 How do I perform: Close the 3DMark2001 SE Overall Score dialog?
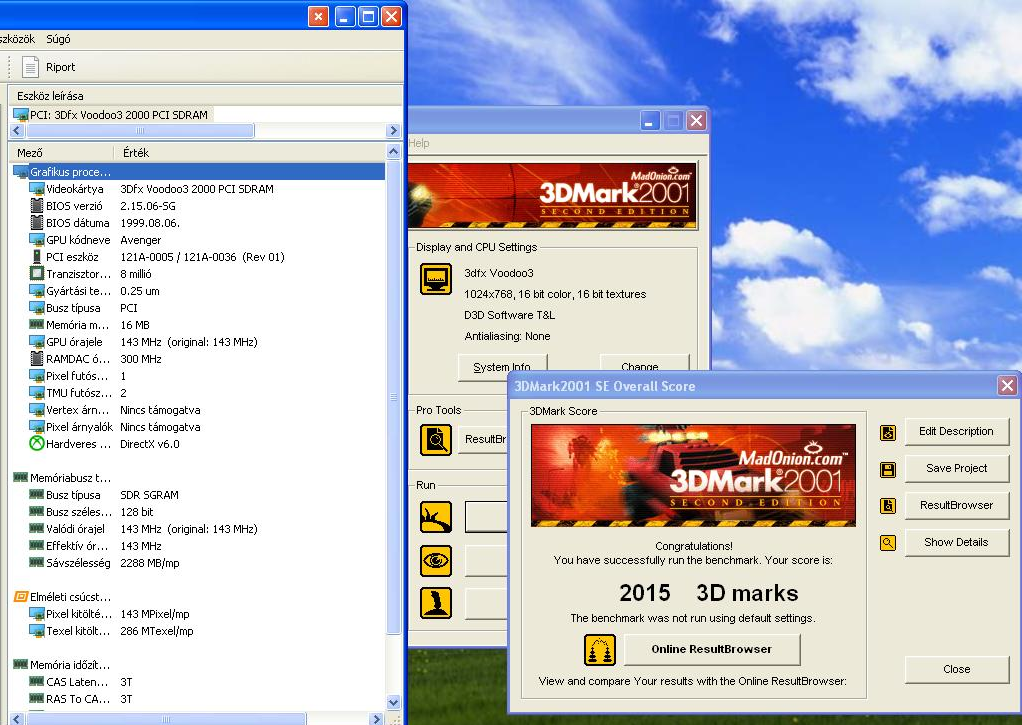click(x=1007, y=386)
